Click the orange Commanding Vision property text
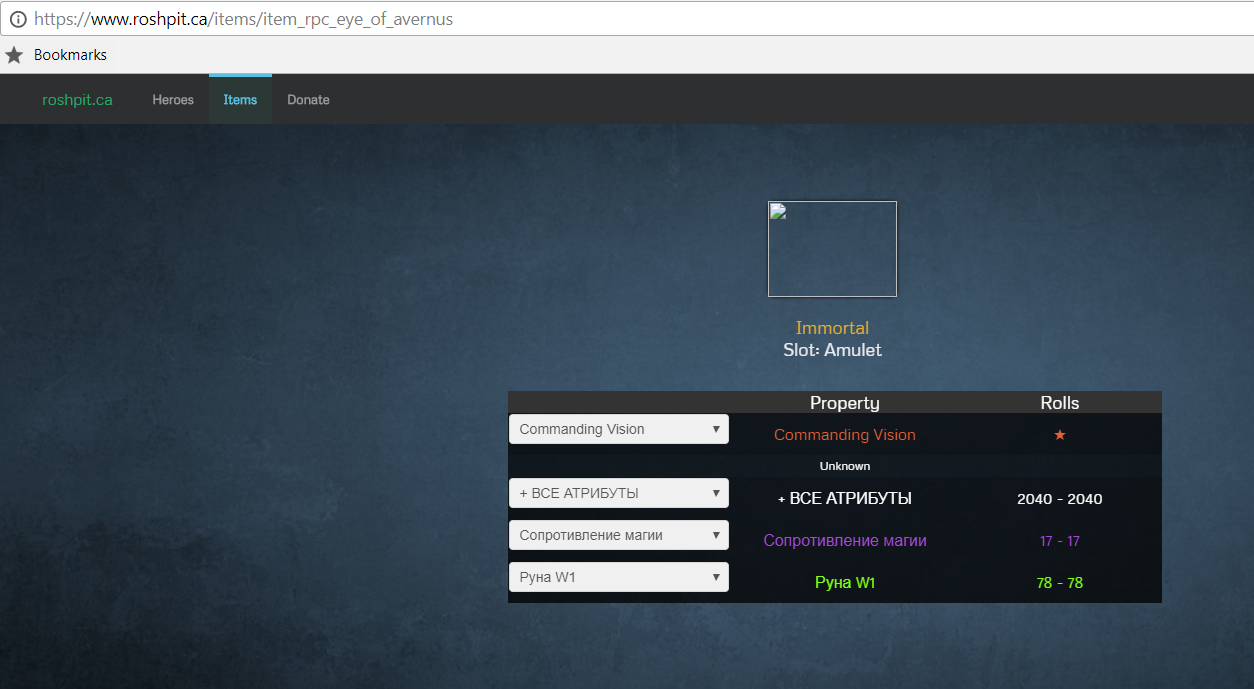Viewport: 1254px width, 689px height. (x=845, y=435)
